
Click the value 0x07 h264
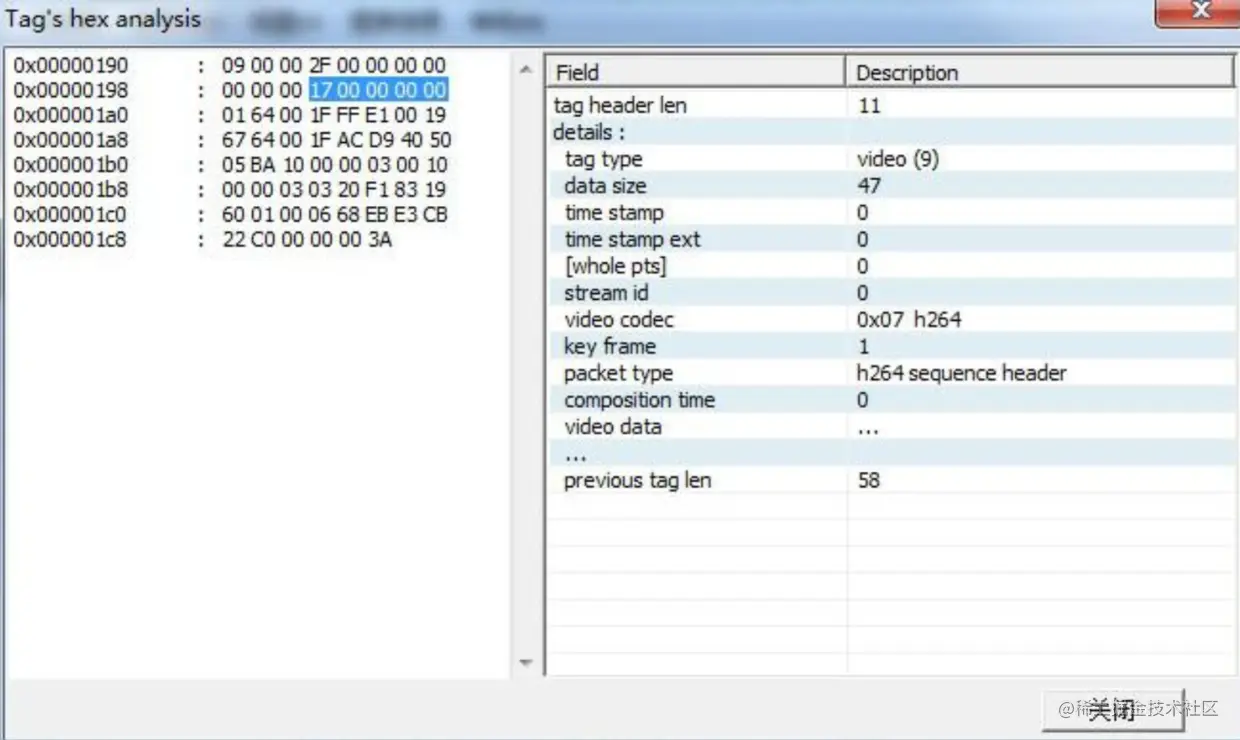click(x=909, y=320)
